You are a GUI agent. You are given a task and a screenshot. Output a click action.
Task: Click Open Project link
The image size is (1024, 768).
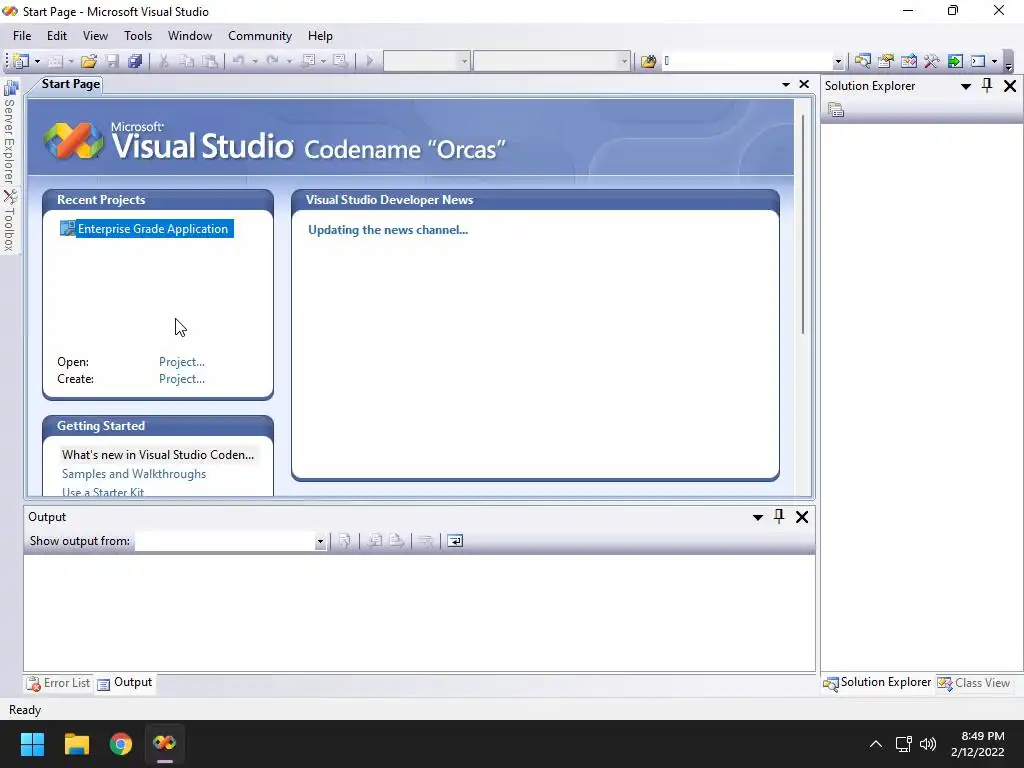point(182,362)
